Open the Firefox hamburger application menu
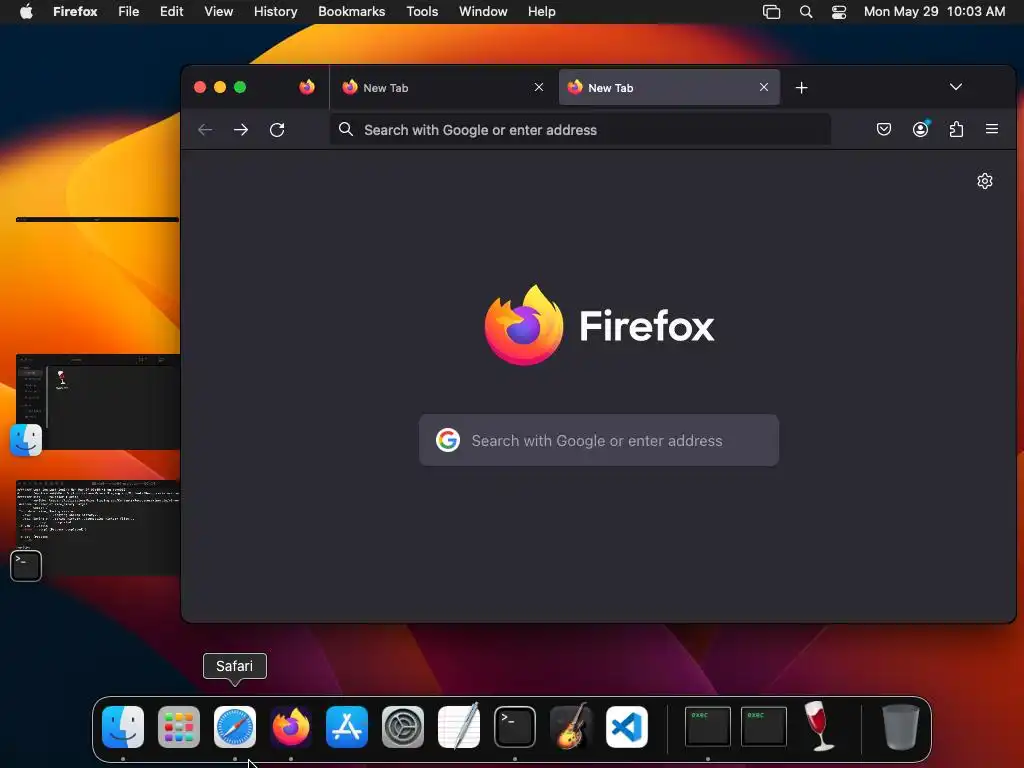Image resolution: width=1024 pixels, height=768 pixels. [x=991, y=129]
